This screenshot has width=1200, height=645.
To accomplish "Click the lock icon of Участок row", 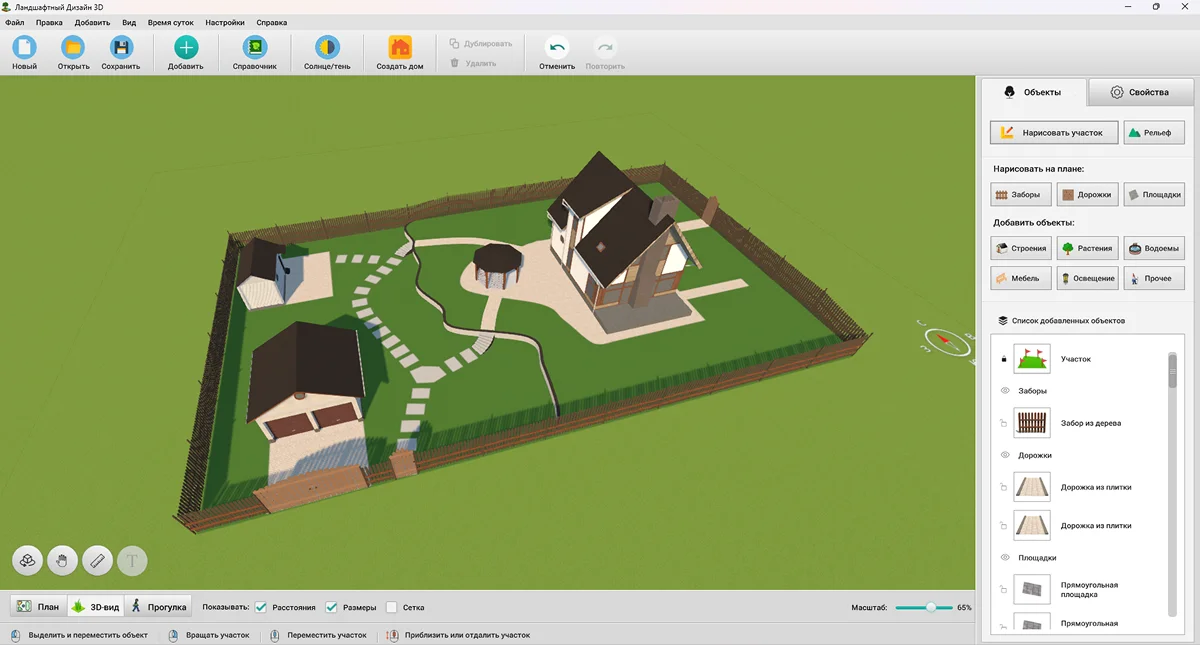I will [x=1004, y=359].
